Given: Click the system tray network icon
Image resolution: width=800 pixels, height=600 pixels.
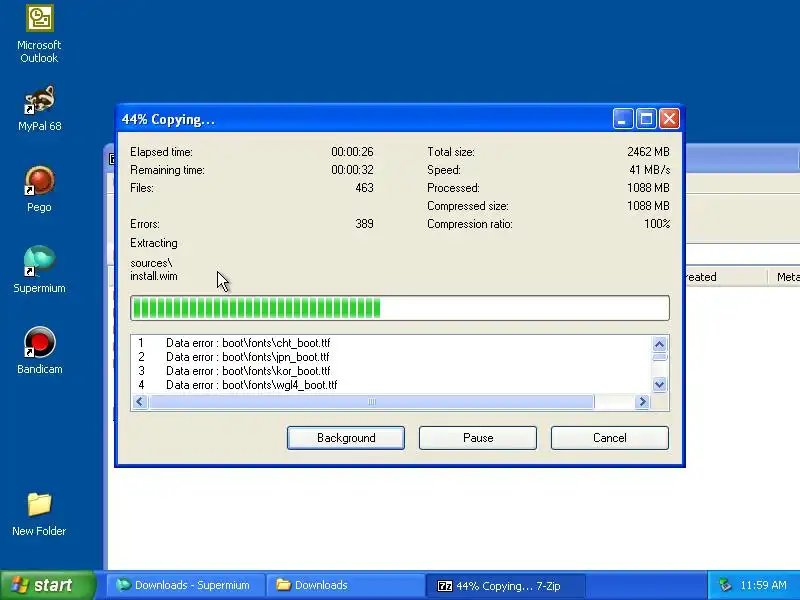Looking at the screenshot, I should (x=724, y=585).
